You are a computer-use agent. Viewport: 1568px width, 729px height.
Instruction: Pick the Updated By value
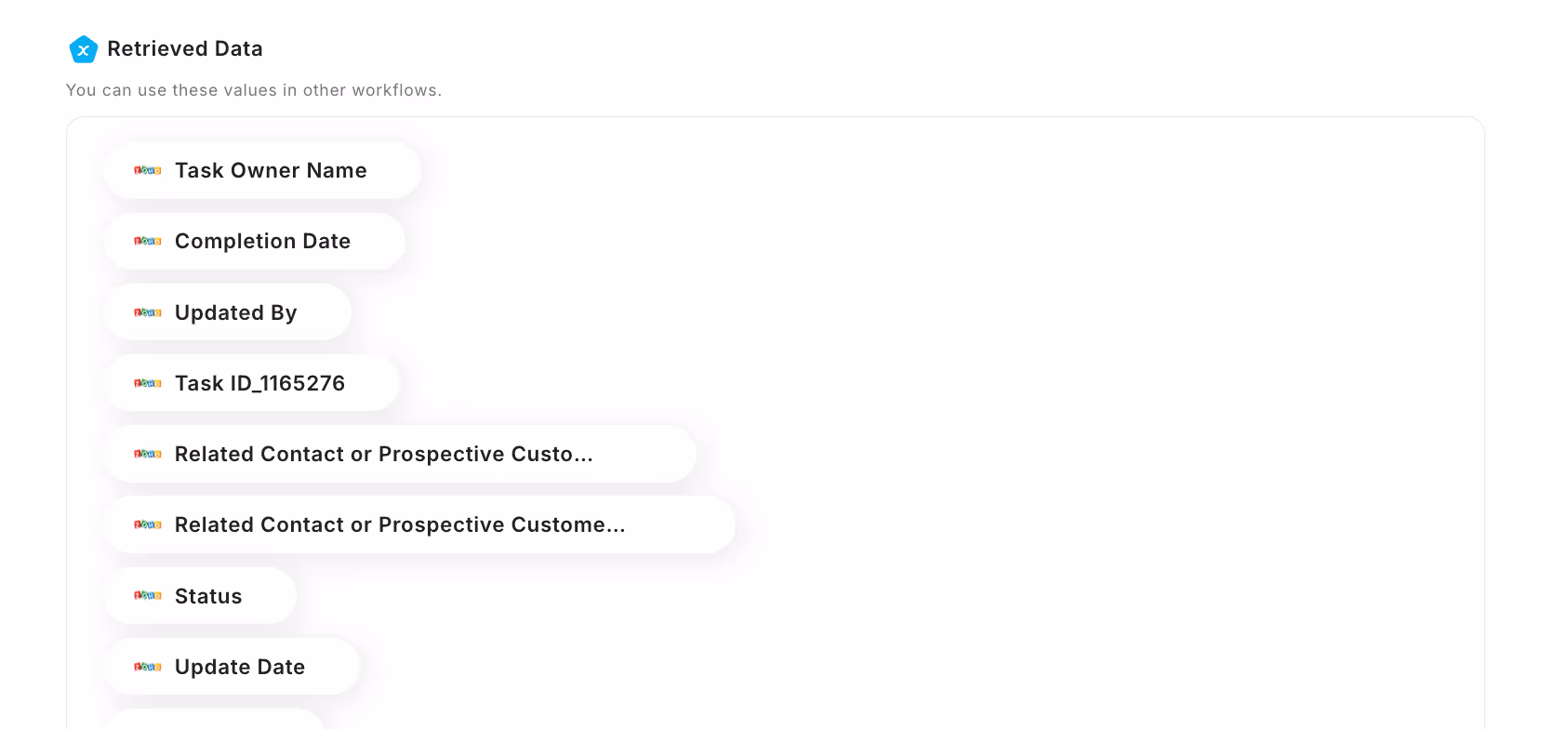point(228,312)
